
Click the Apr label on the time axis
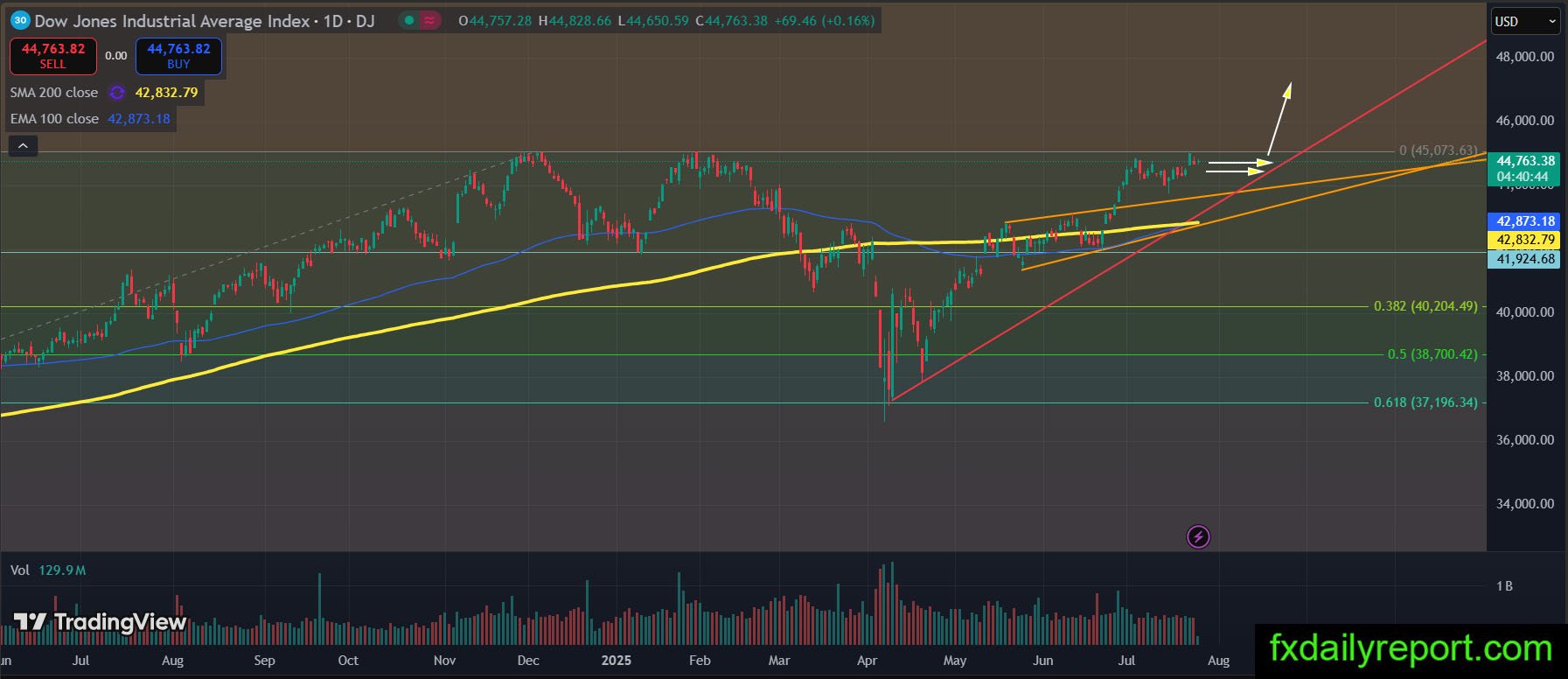pos(867,661)
